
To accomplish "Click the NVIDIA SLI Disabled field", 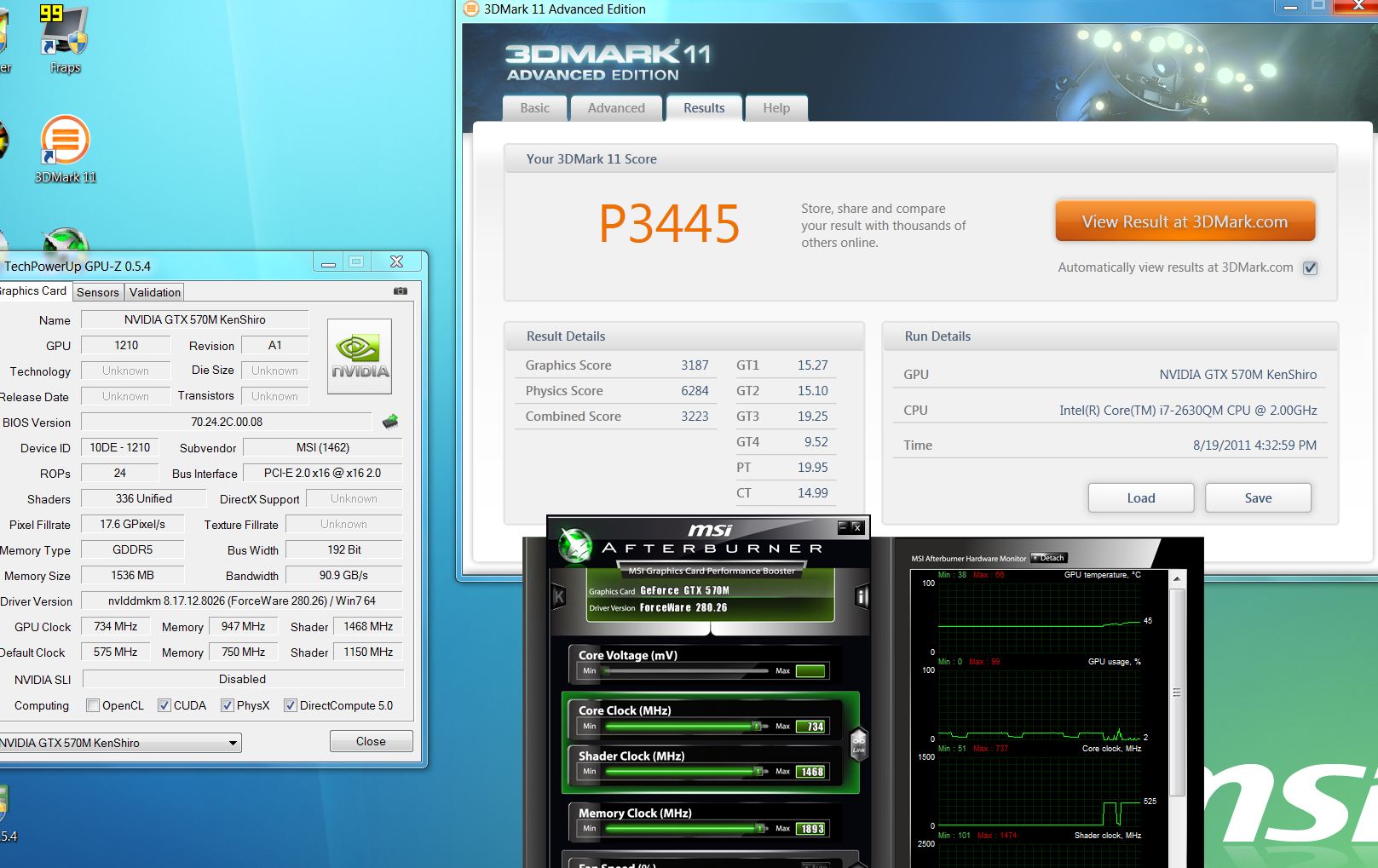I will (242, 679).
